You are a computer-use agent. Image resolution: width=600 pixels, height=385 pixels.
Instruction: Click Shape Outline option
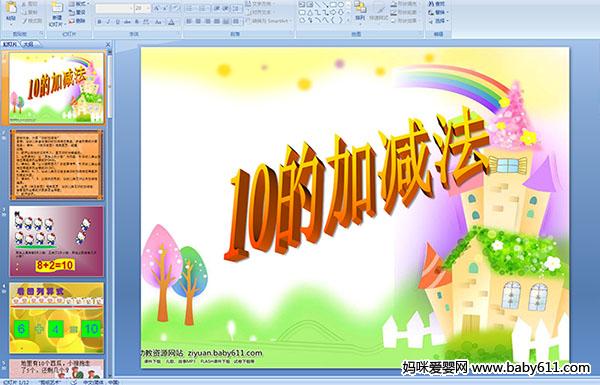click(404, 12)
